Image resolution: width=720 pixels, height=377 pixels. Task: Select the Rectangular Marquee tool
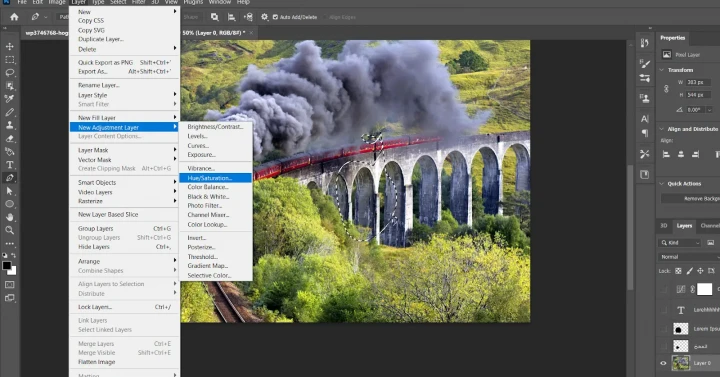10,60
